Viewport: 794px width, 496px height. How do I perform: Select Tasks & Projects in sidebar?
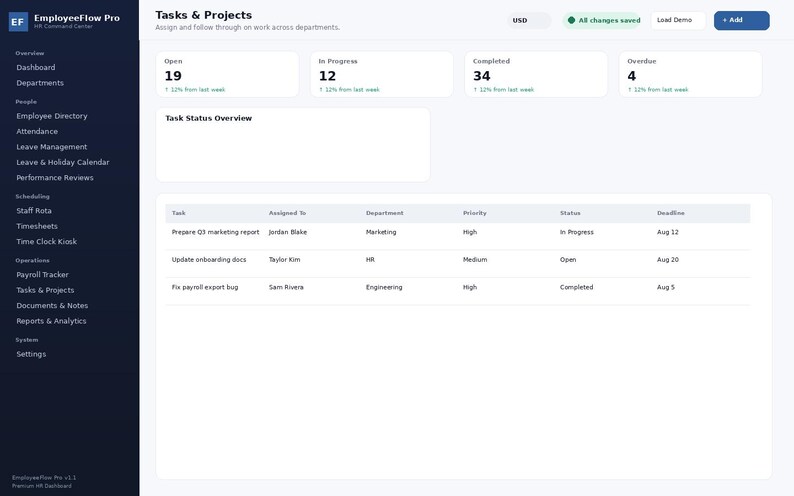pyautogui.click(x=45, y=290)
